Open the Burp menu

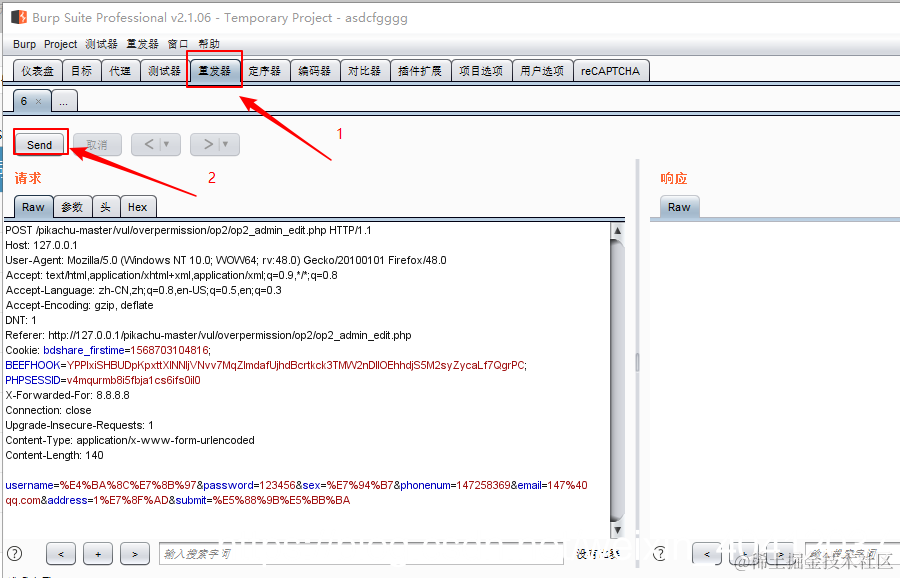click(x=24, y=44)
